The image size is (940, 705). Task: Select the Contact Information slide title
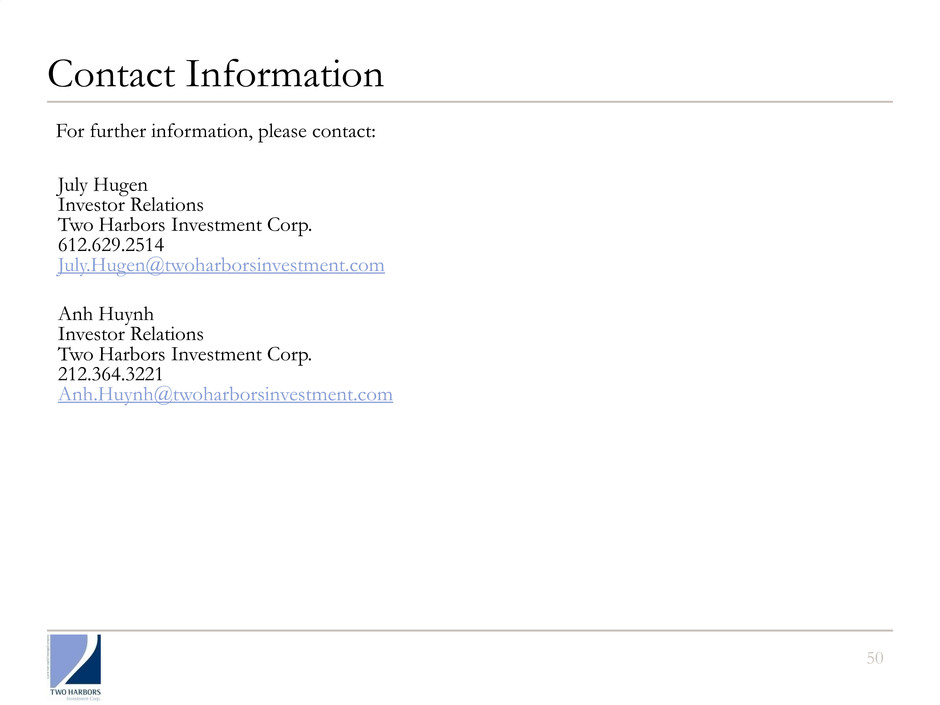tap(214, 75)
